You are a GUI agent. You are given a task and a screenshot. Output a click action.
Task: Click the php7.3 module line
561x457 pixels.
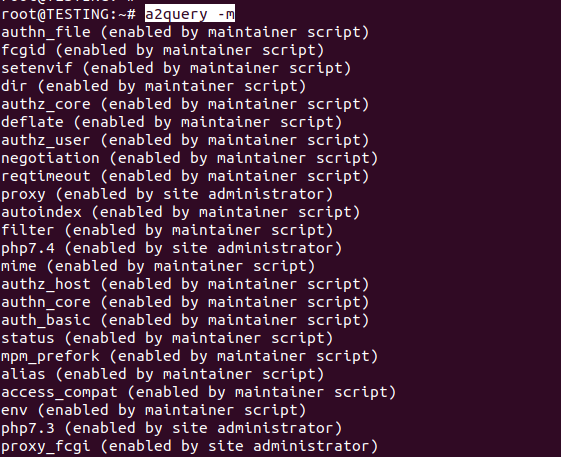(171, 428)
